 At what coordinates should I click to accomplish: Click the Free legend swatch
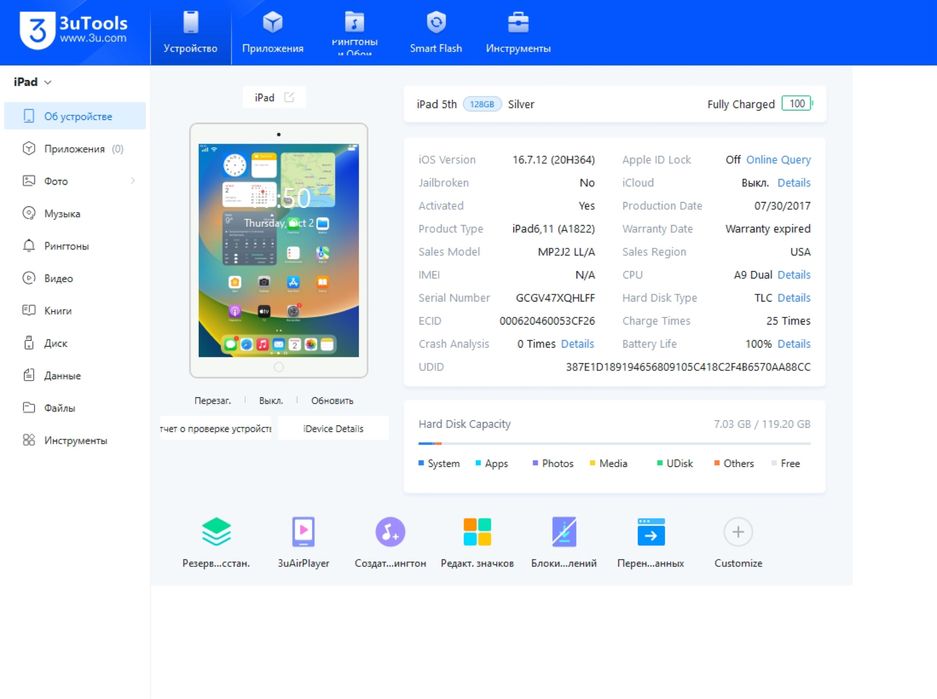774,463
